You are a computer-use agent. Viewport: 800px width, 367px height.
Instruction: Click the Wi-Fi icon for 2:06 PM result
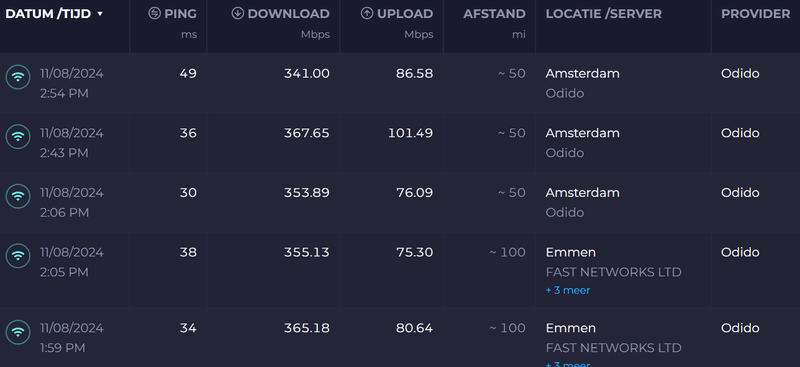(x=18, y=197)
